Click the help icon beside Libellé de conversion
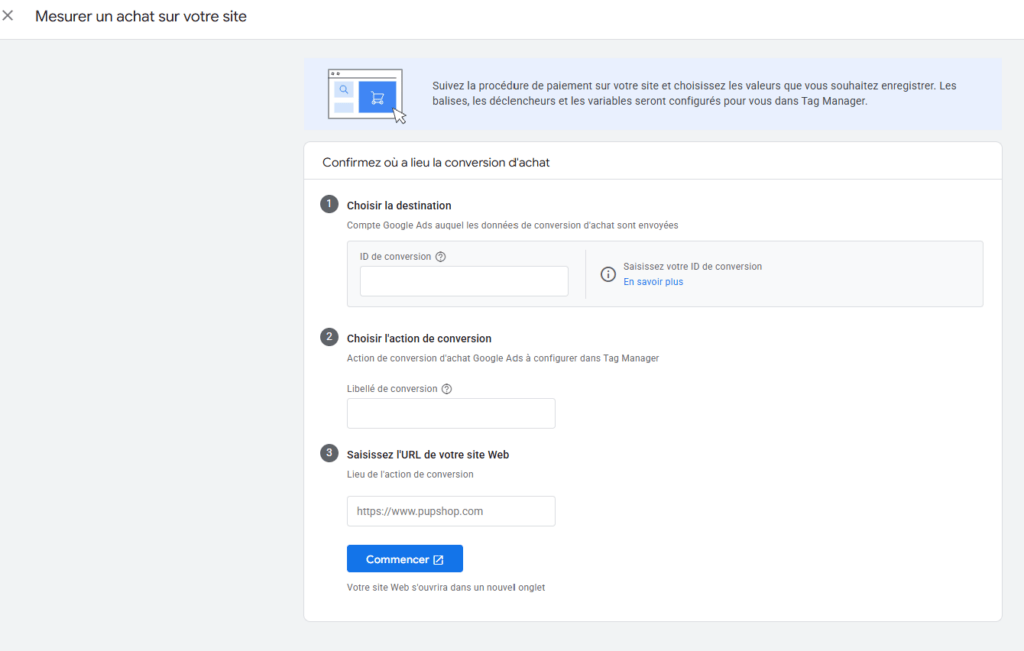The height and width of the screenshot is (651, 1024). pyautogui.click(x=447, y=389)
